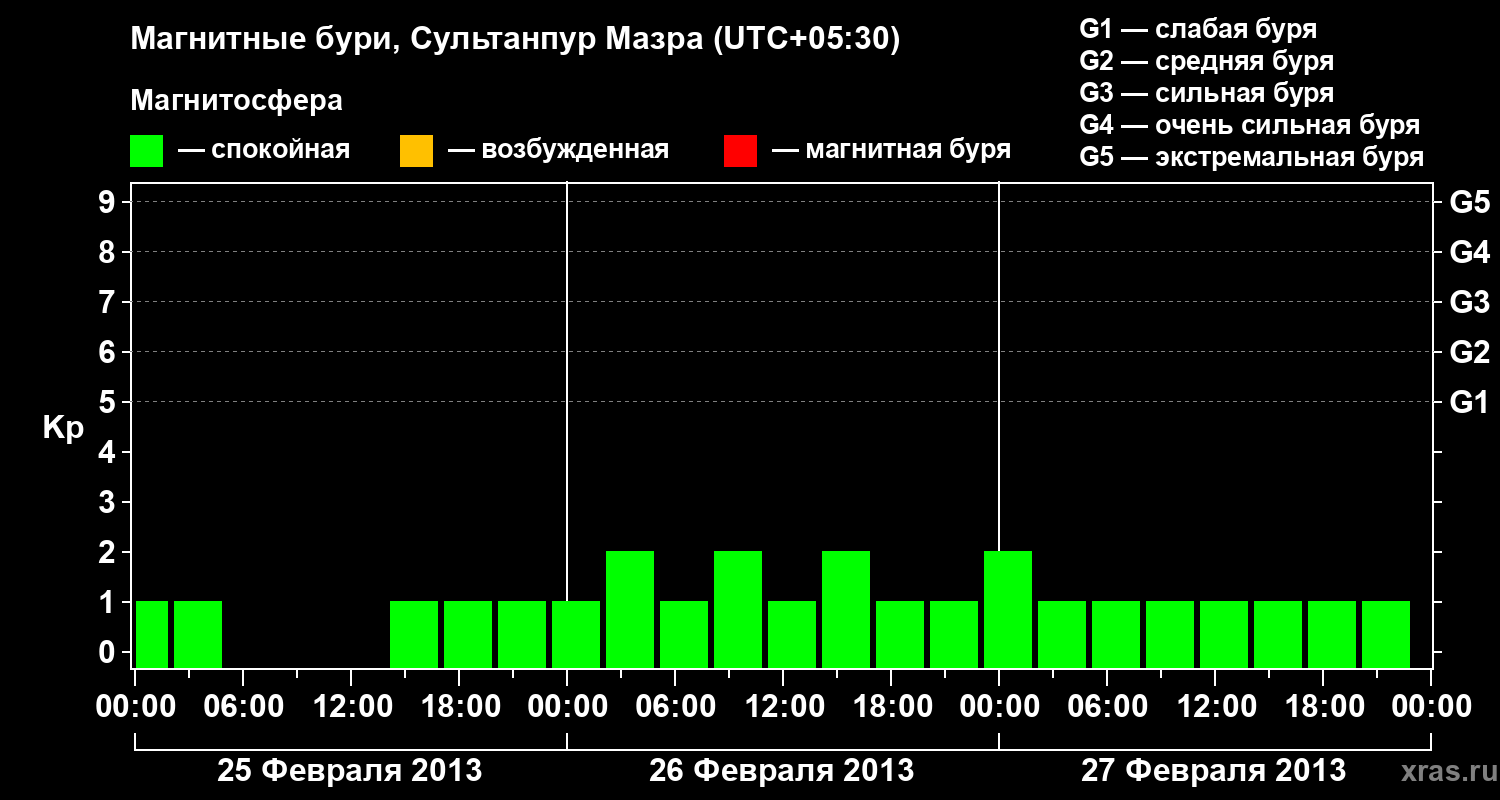
Task: Click the '18:00' tick label on 26 February
Action: (891, 707)
